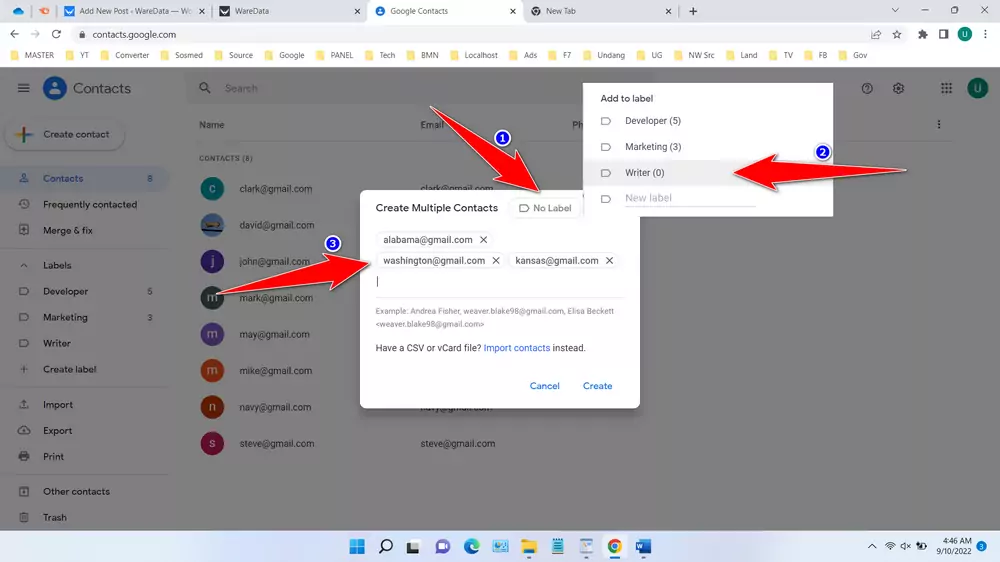The image size is (1000, 562).
Task: Remove the alabama@gmail.com chip
Action: click(x=484, y=240)
